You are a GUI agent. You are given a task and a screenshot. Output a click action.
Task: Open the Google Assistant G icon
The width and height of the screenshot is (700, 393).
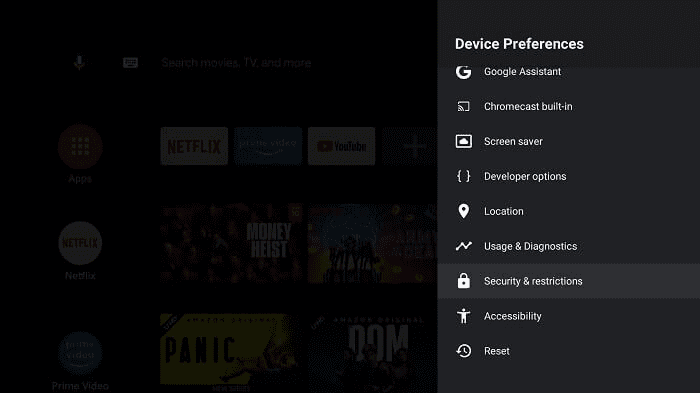[463, 72]
